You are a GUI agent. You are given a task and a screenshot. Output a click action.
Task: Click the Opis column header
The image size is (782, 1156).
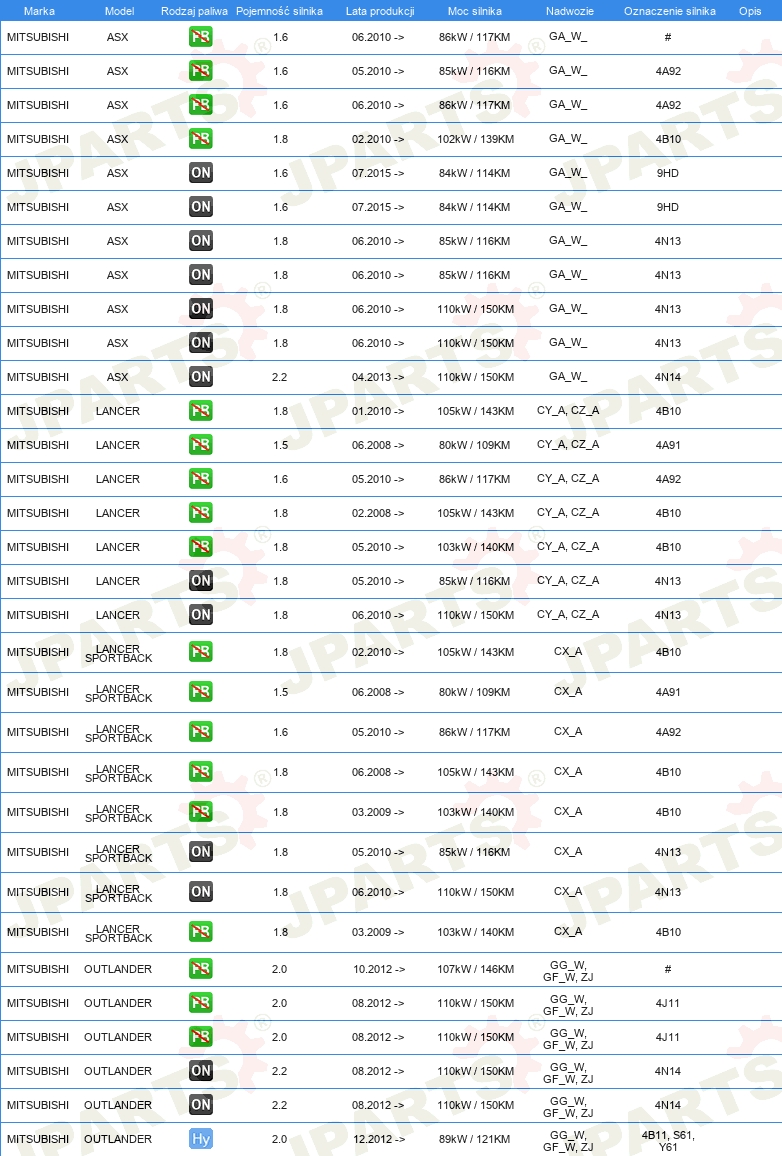(x=750, y=11)
